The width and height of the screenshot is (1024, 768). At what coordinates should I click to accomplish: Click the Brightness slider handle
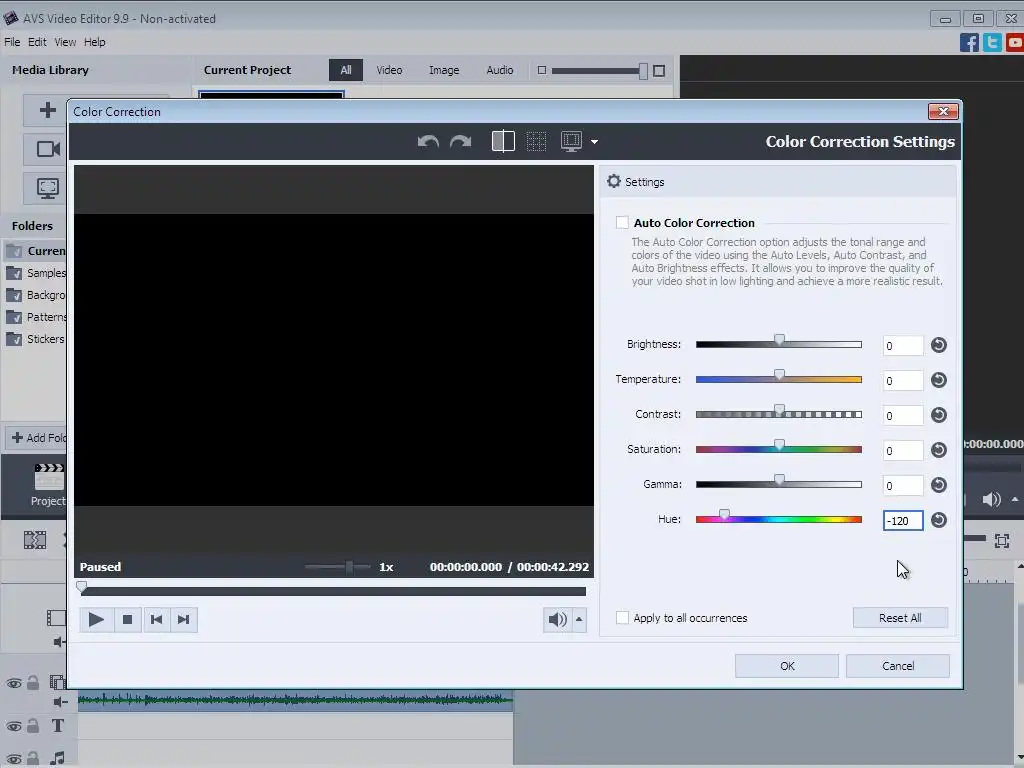coord(779,340)
